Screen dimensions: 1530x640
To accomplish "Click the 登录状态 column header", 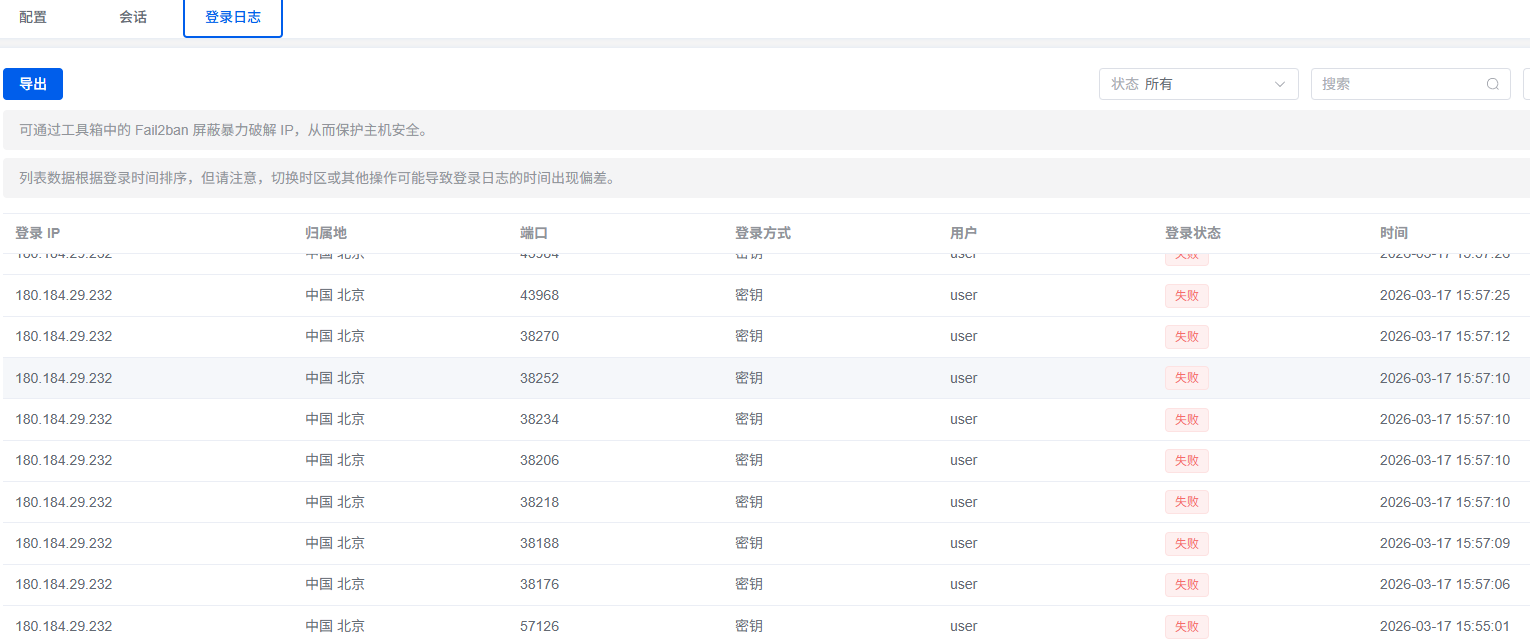I will [x=1193, y=233].
